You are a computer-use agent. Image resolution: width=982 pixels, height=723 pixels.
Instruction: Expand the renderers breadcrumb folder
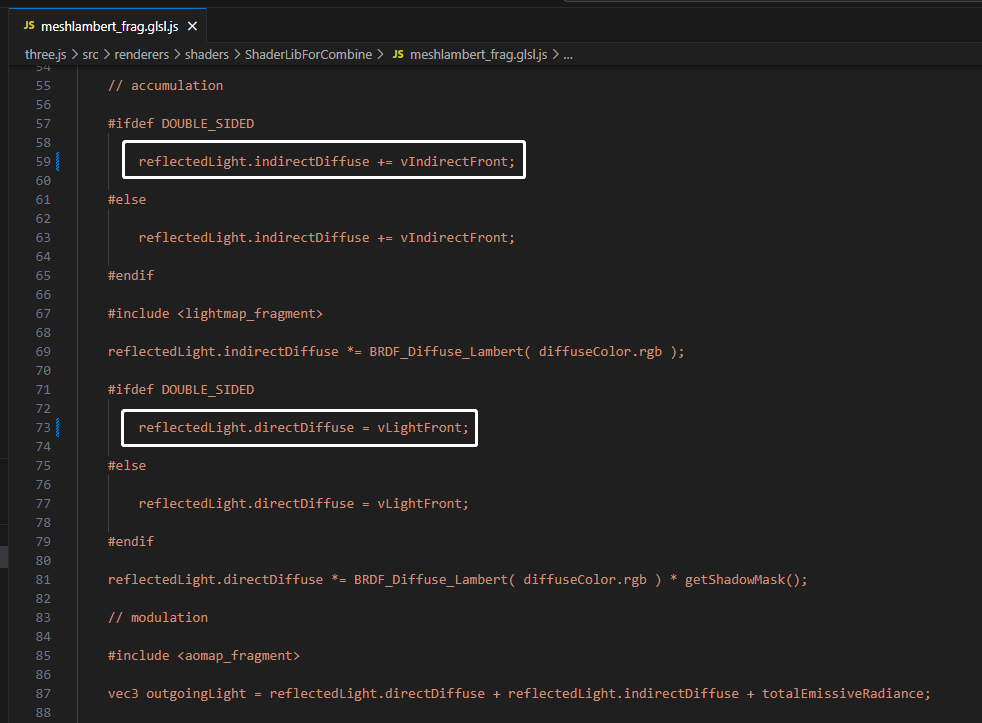pos(142,55)
